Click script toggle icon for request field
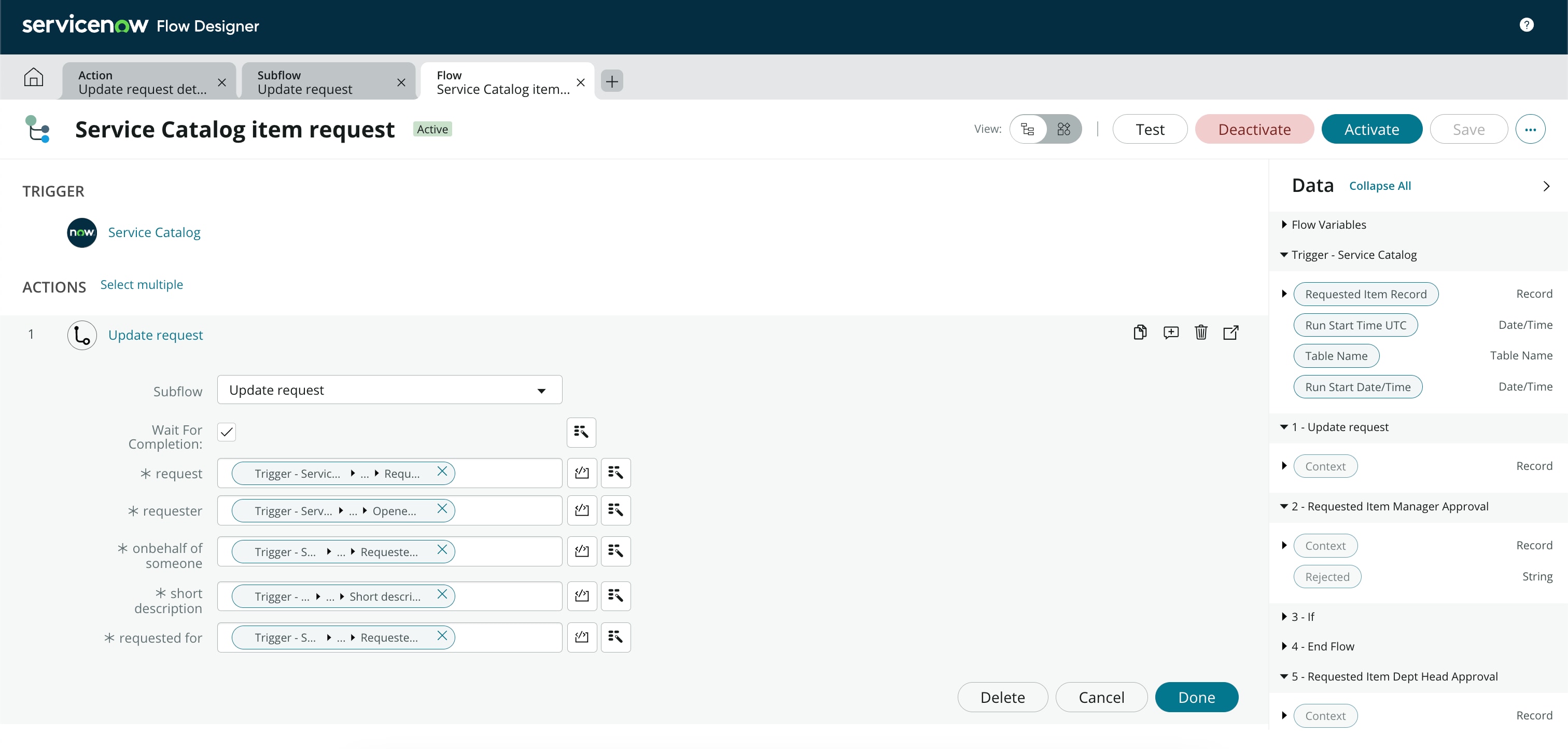Image resolution: width=1568 pixels, height=749 pixels. (581, 473)
